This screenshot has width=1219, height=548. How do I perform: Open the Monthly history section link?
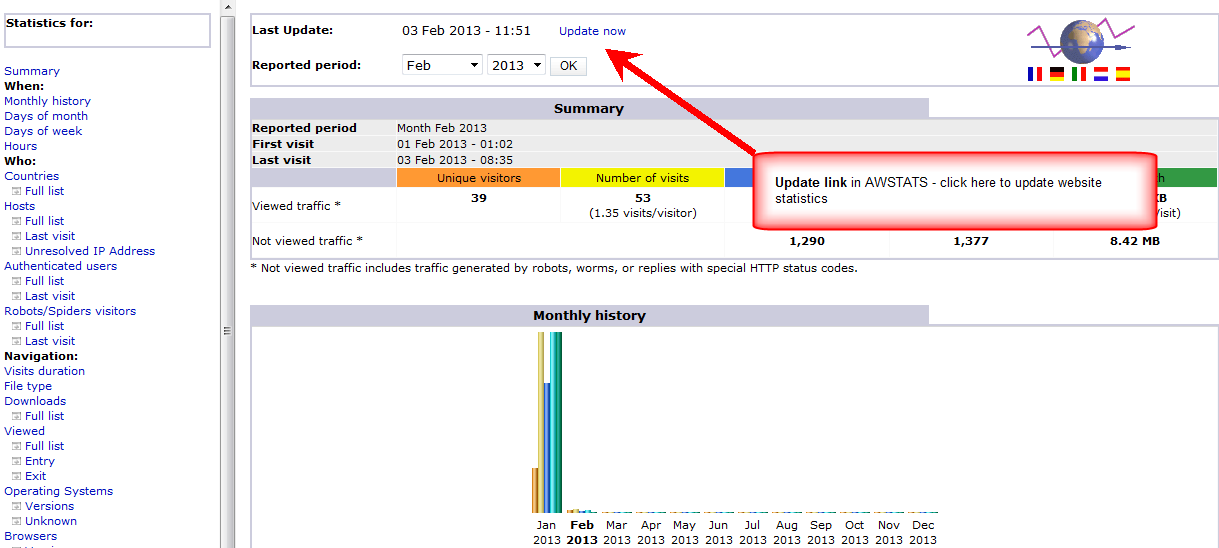tap(47, 101)
